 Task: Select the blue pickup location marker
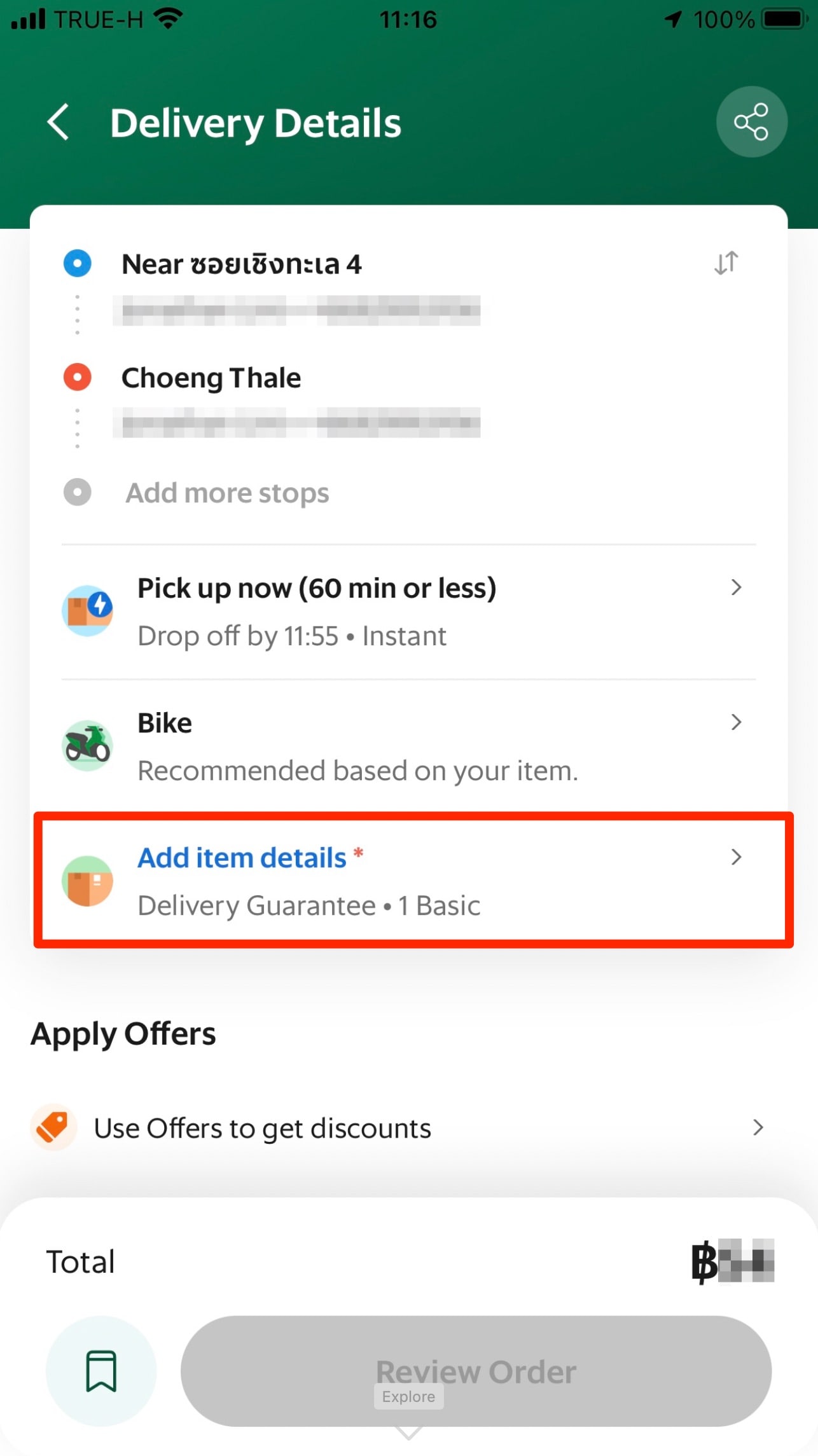(78, 263)
